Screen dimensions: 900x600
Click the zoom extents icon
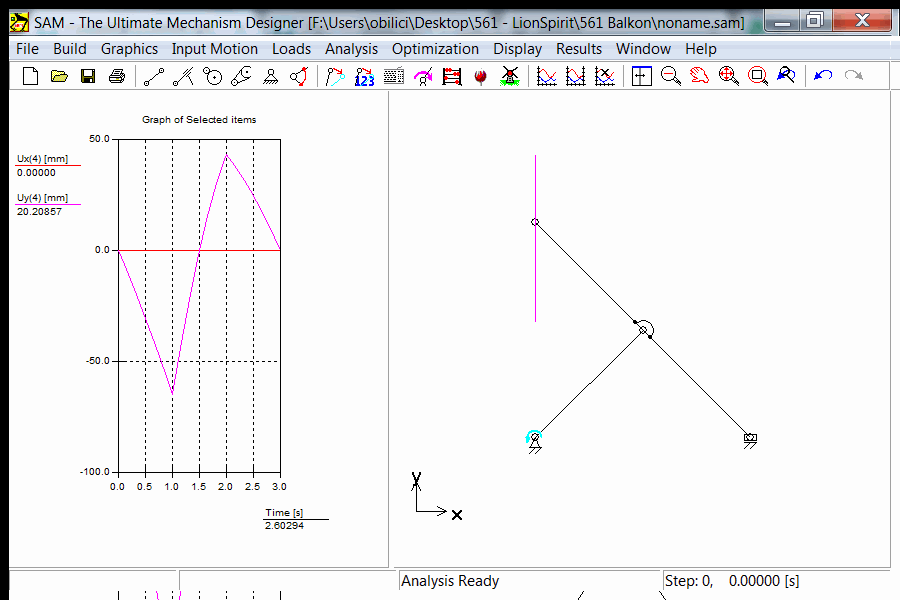click(x=729, y=76)
